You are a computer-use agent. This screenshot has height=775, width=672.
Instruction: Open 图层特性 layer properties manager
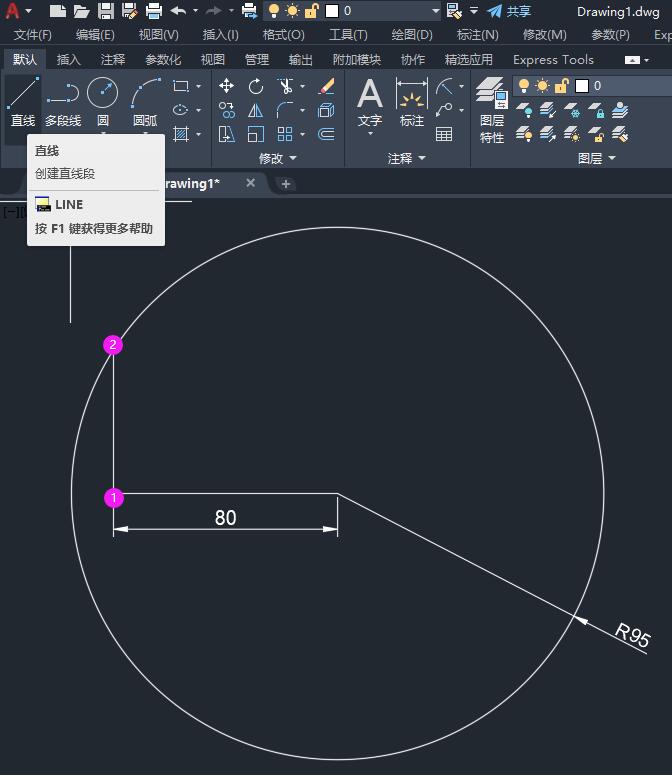pos(492,110)
